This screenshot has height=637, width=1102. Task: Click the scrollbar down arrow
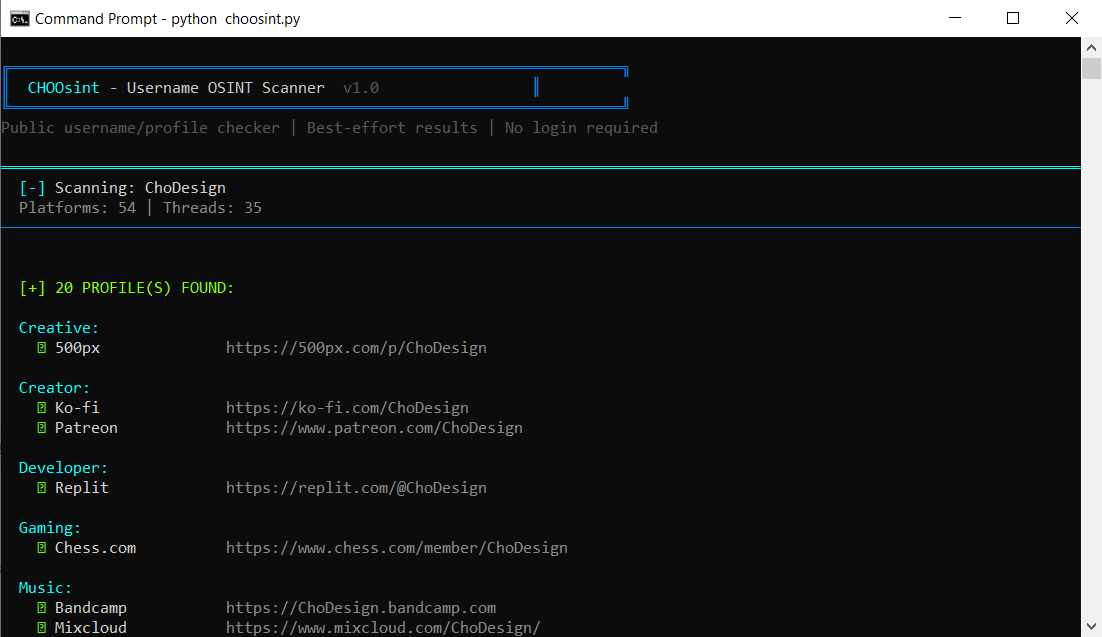click(x=1091, y=626)
